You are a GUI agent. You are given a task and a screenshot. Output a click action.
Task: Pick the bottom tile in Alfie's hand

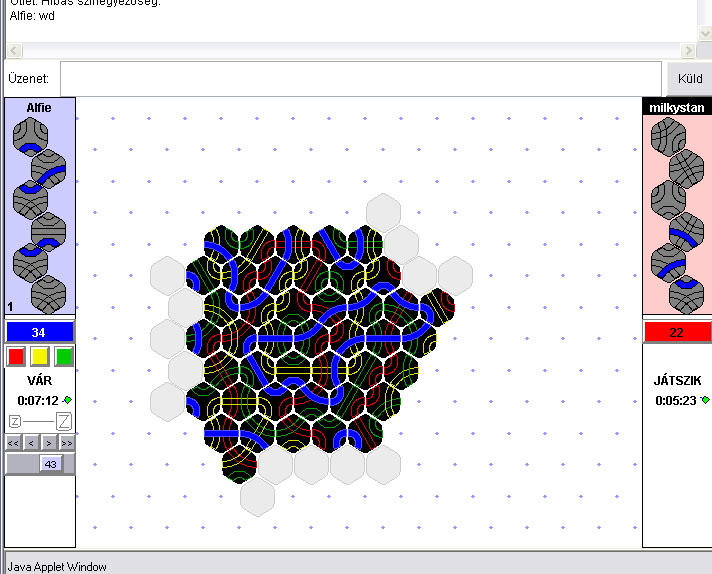coord(47,294)
